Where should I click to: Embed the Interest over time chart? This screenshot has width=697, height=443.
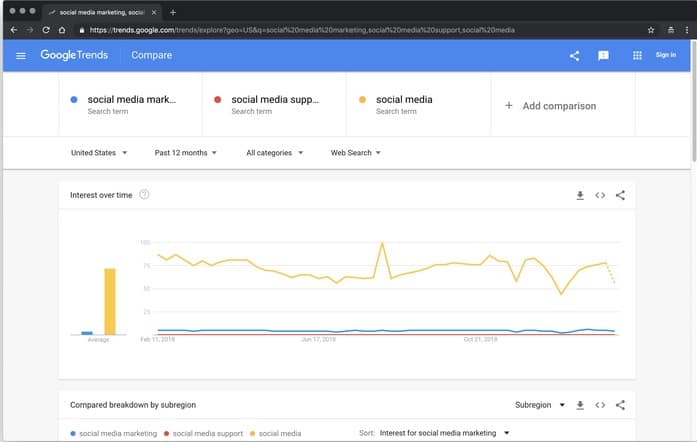600,195
